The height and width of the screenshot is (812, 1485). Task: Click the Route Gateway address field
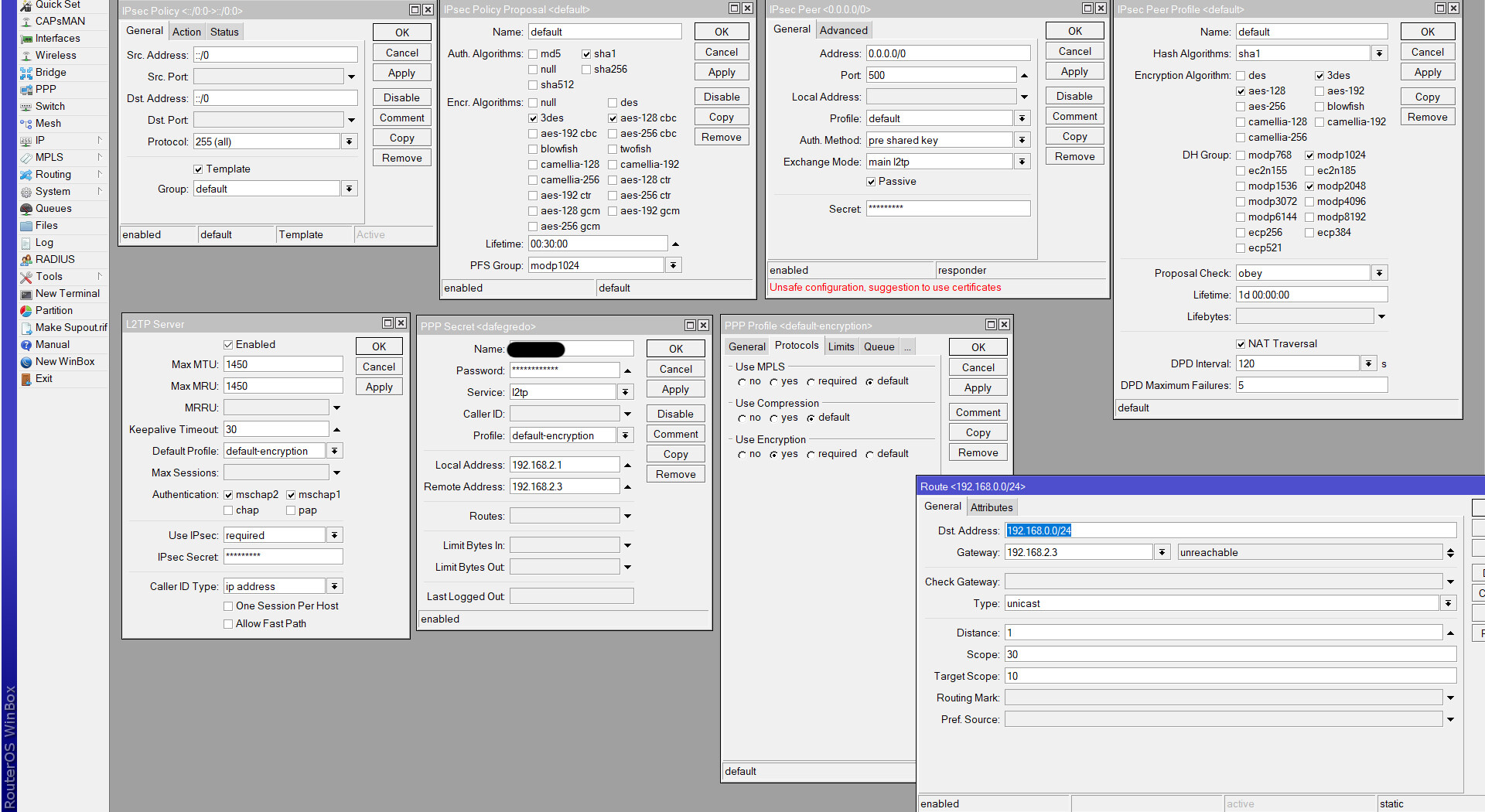coord(1078,552)
